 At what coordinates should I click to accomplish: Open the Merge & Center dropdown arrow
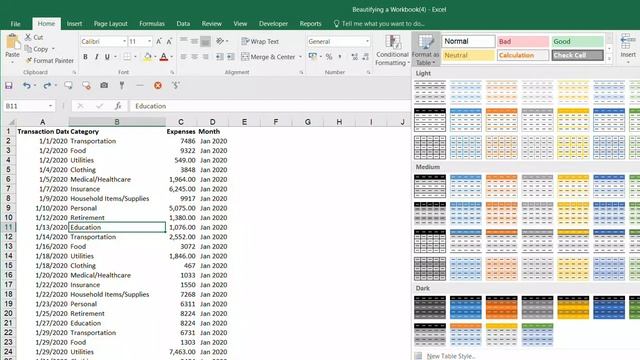click(300, 57)
